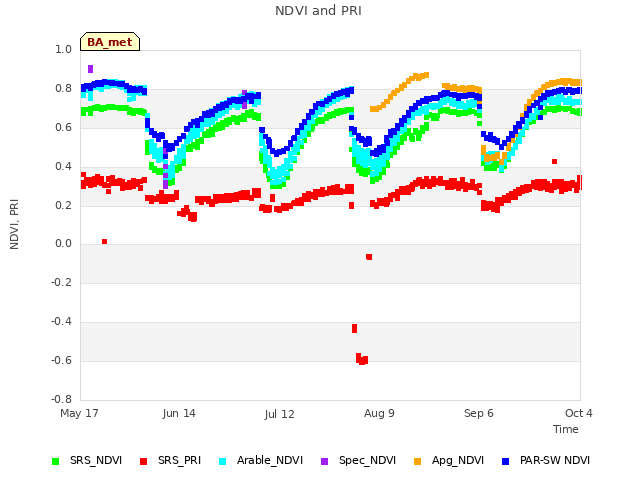Click the red SRS_PRI outlier near -0.4
The height and width of the screenshot is (480, 640).
click(x=354, y=328)
